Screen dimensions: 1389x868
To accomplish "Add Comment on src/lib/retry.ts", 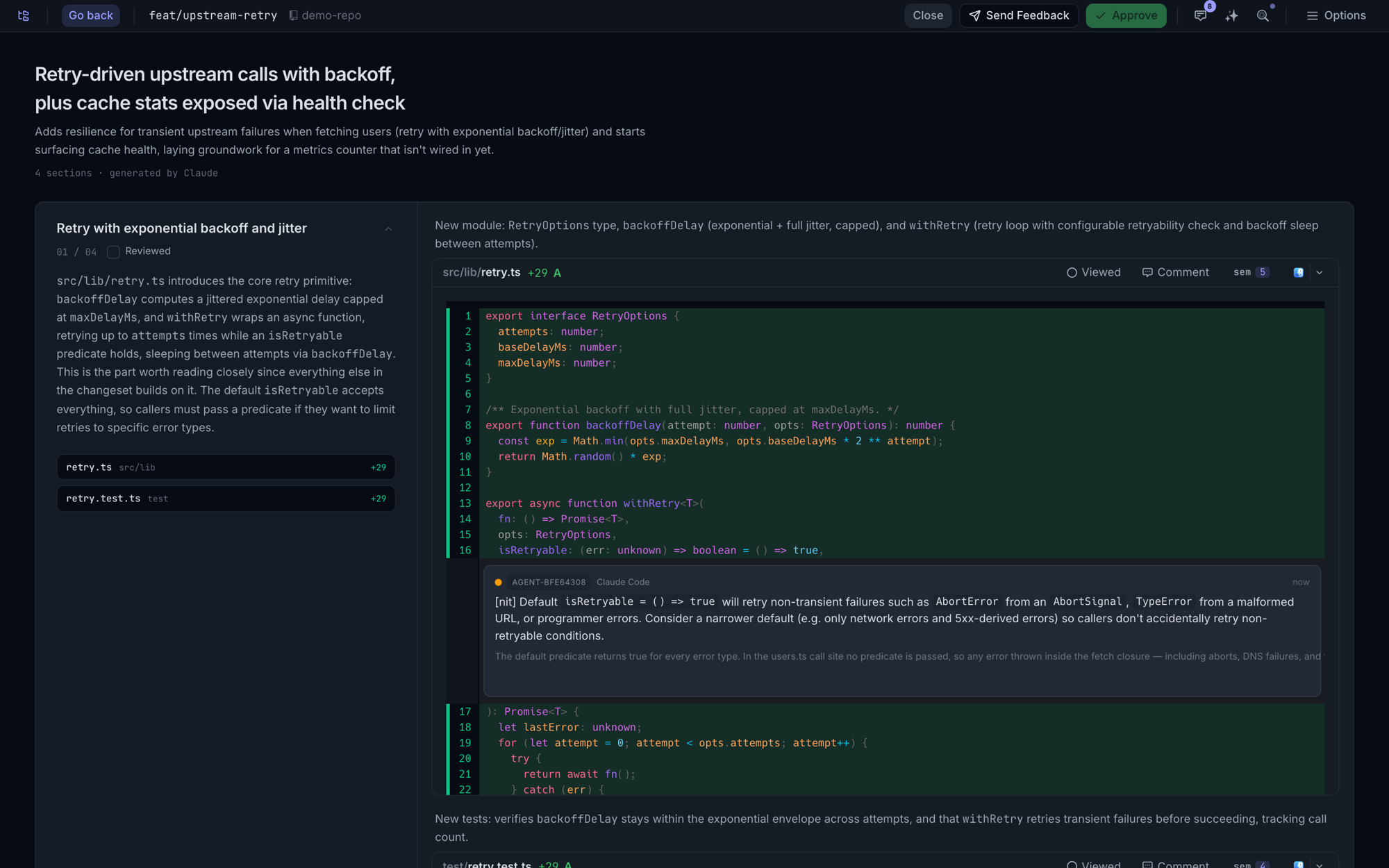I will click(1175, 272).
